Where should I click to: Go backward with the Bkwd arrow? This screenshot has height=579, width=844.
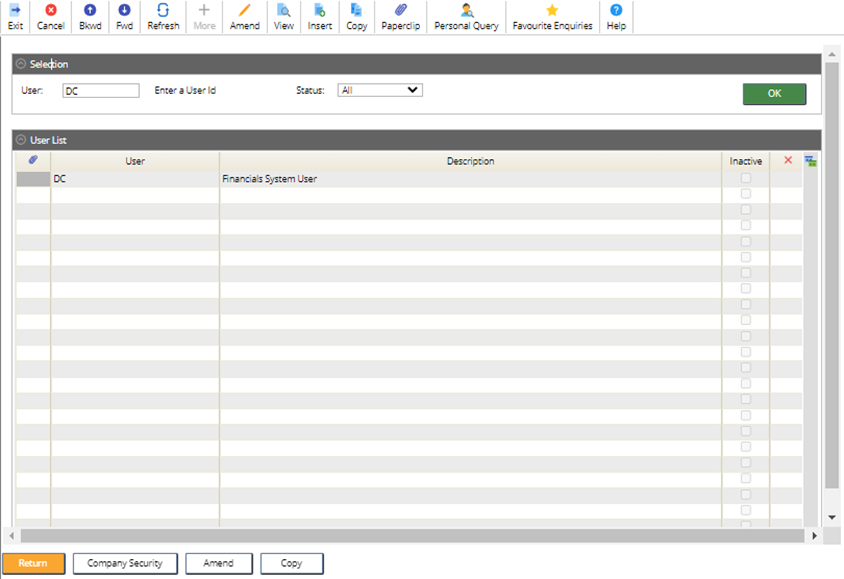(x=90, y=11)
